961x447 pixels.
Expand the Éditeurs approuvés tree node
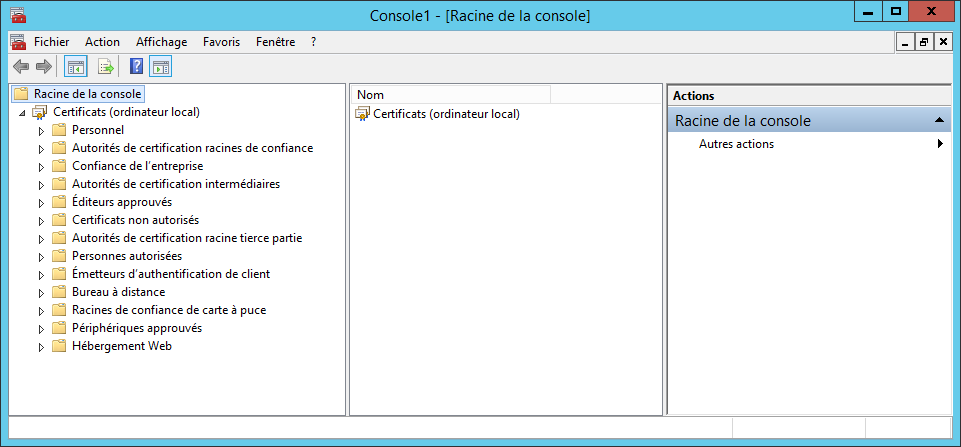click(x=41, y=202)
